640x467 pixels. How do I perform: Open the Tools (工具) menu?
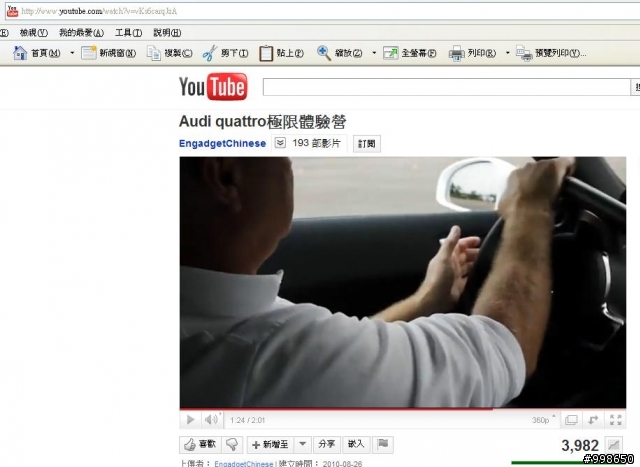tap(128, 33)
